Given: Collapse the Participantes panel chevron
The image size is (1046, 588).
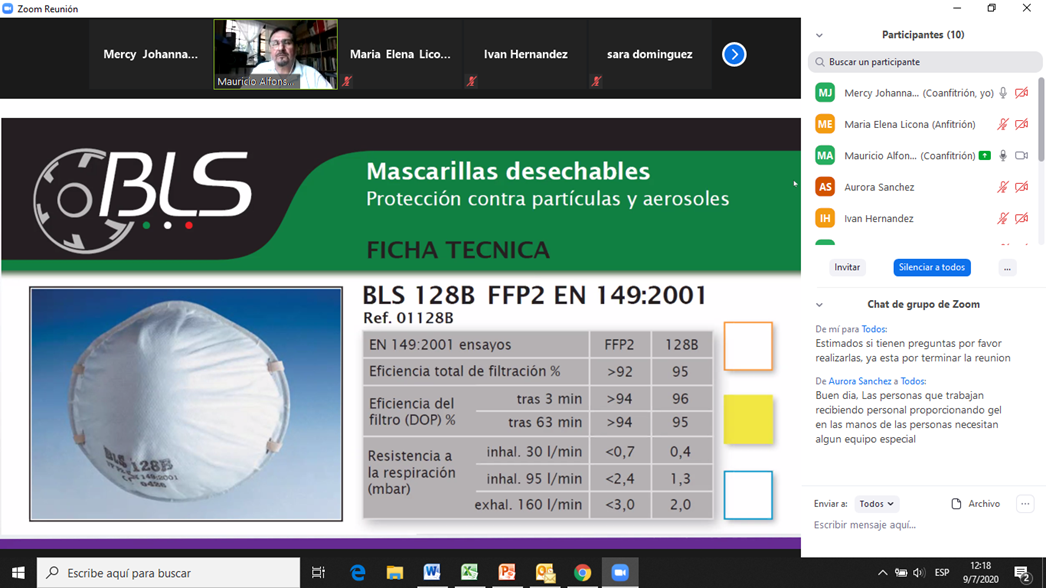Looking at the screenshot, I should tap(819, 35).
